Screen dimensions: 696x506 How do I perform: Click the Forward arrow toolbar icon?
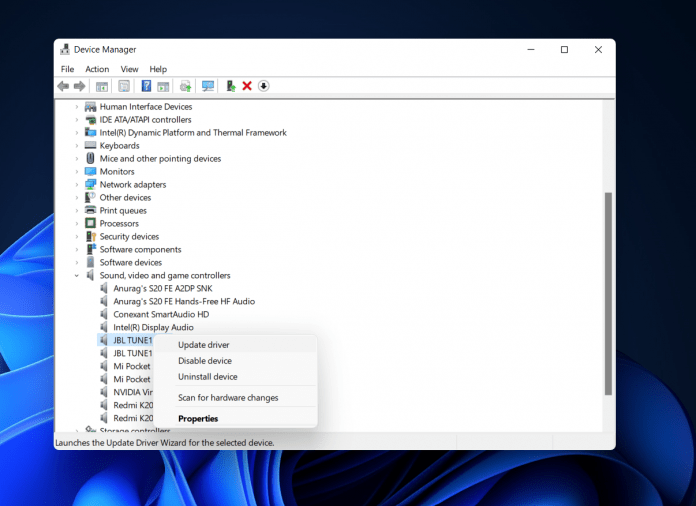(x=79, y=86)
